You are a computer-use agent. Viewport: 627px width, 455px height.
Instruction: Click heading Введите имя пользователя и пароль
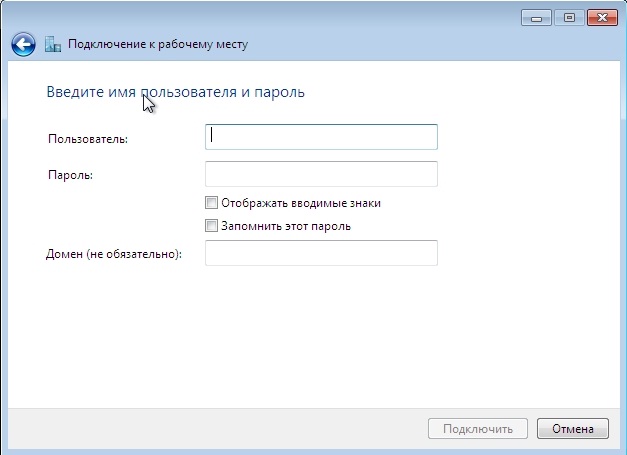point(176,92)
